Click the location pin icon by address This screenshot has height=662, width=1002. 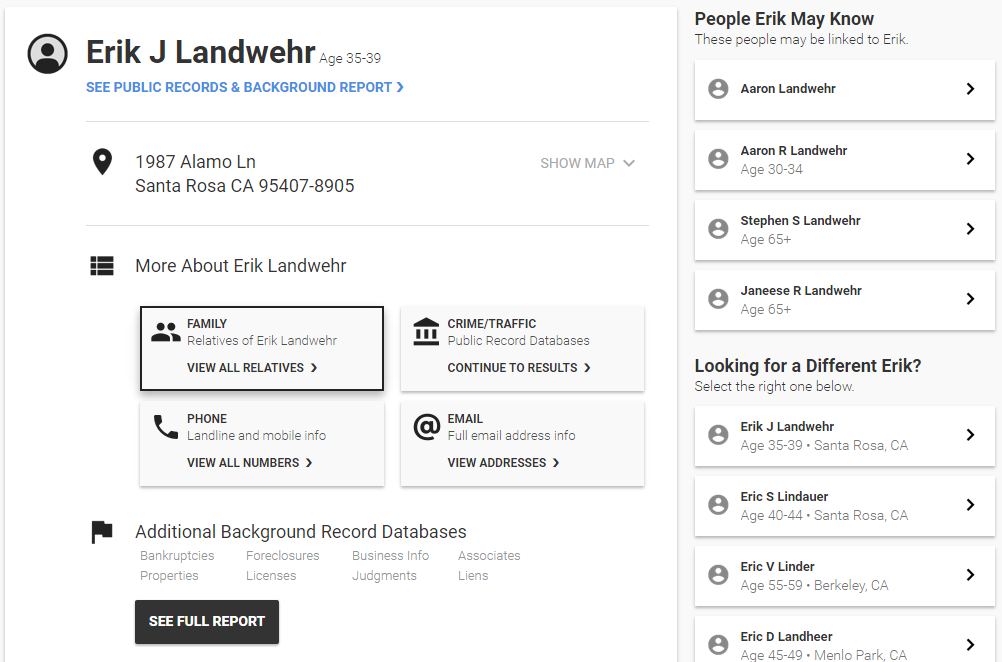click(102, 162)
